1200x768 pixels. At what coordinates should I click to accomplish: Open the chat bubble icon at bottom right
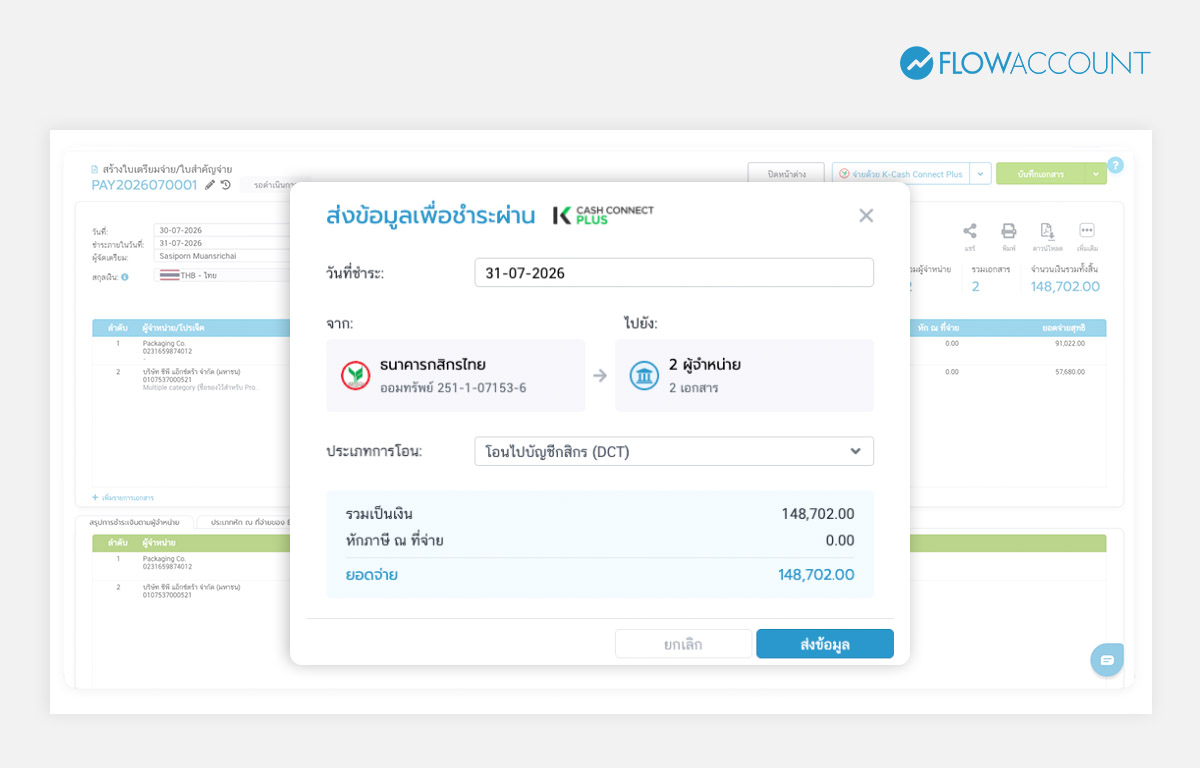tap(1107, 660)
